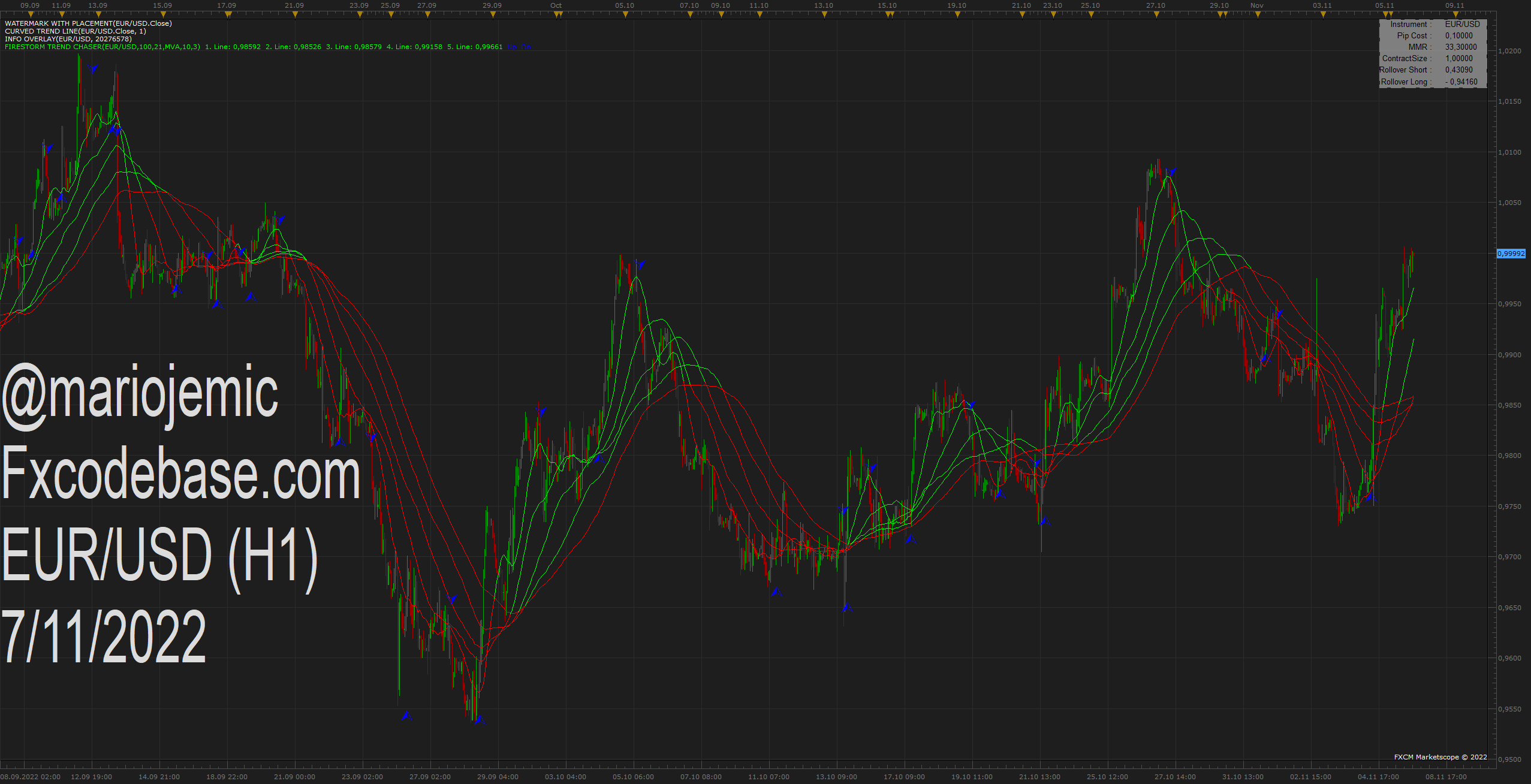Click the ContractSize 1,00000 value
Screen dimensions: 1531x784
click(1458, 58)
